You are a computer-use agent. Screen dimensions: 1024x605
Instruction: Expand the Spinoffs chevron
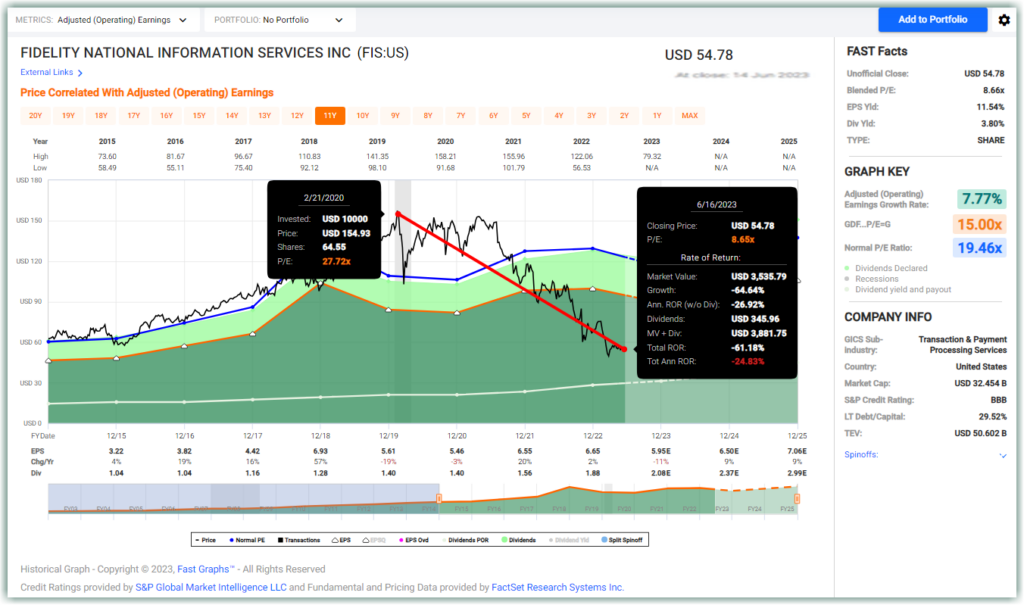(1002, 455)
